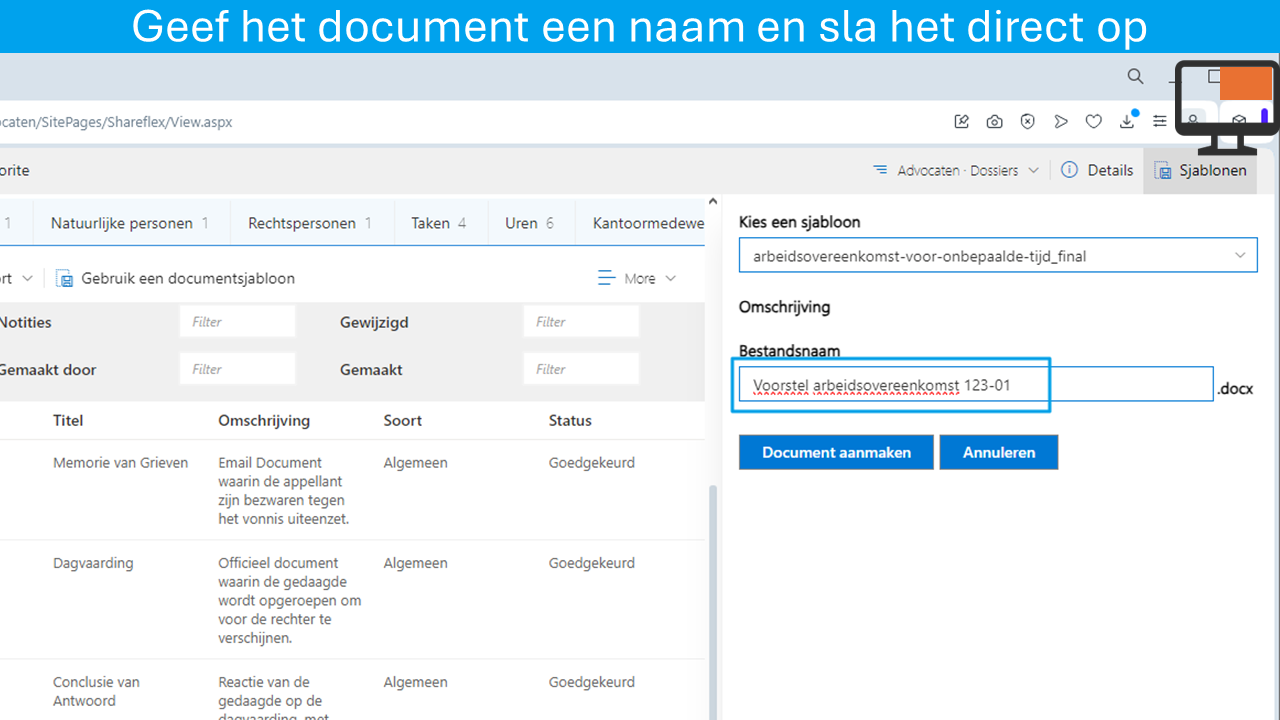Screen dimensions: 1280x720
Task: Sort by the Status column header
Action: [570, 420]
